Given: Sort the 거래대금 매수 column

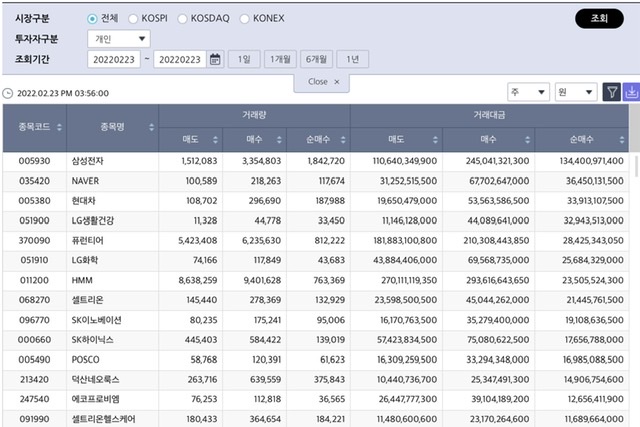Looking at the screenshot, I should (527, 138).
